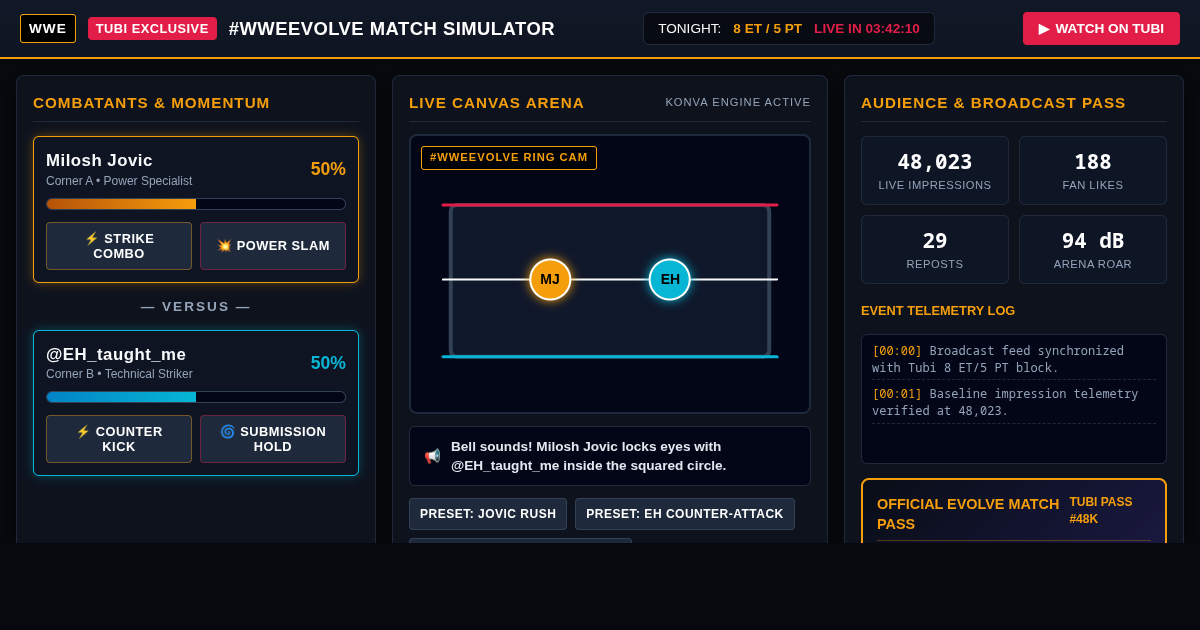
Task: Click the Arena Roar 94 dB card
Action: pos(1093,249)
